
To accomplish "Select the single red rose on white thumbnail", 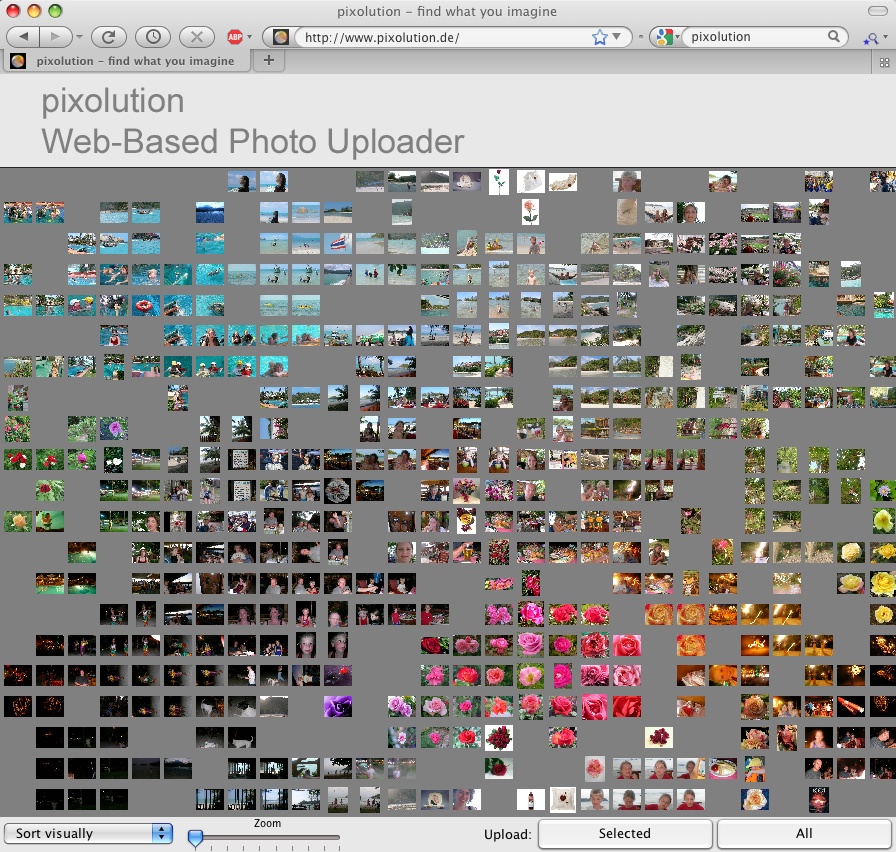I will click(498, 182).
